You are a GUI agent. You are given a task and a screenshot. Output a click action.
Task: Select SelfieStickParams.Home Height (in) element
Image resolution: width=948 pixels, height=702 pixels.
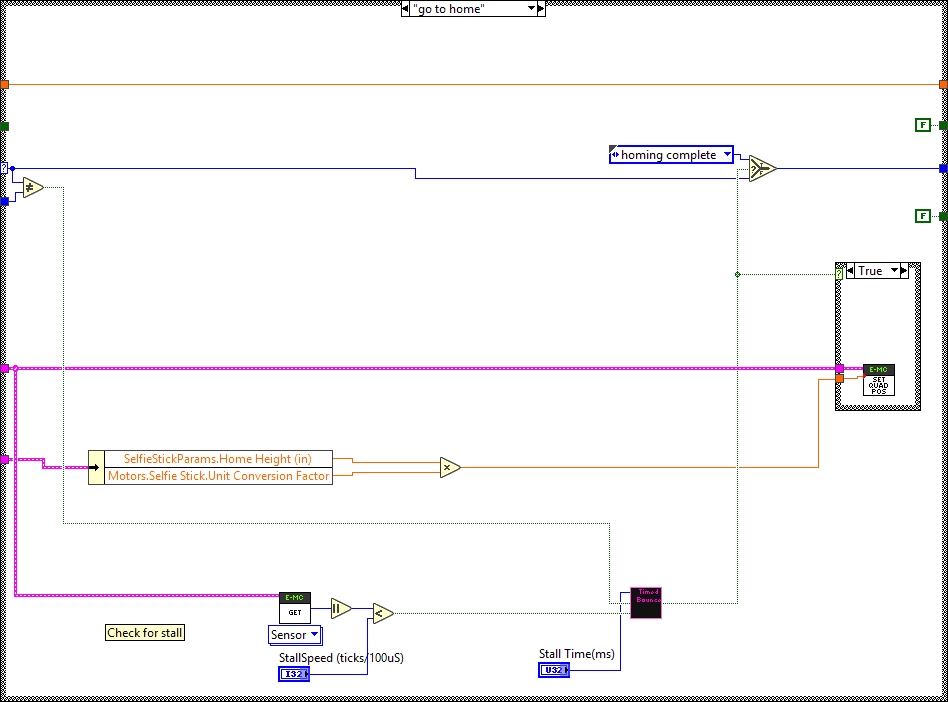(218, 459)
